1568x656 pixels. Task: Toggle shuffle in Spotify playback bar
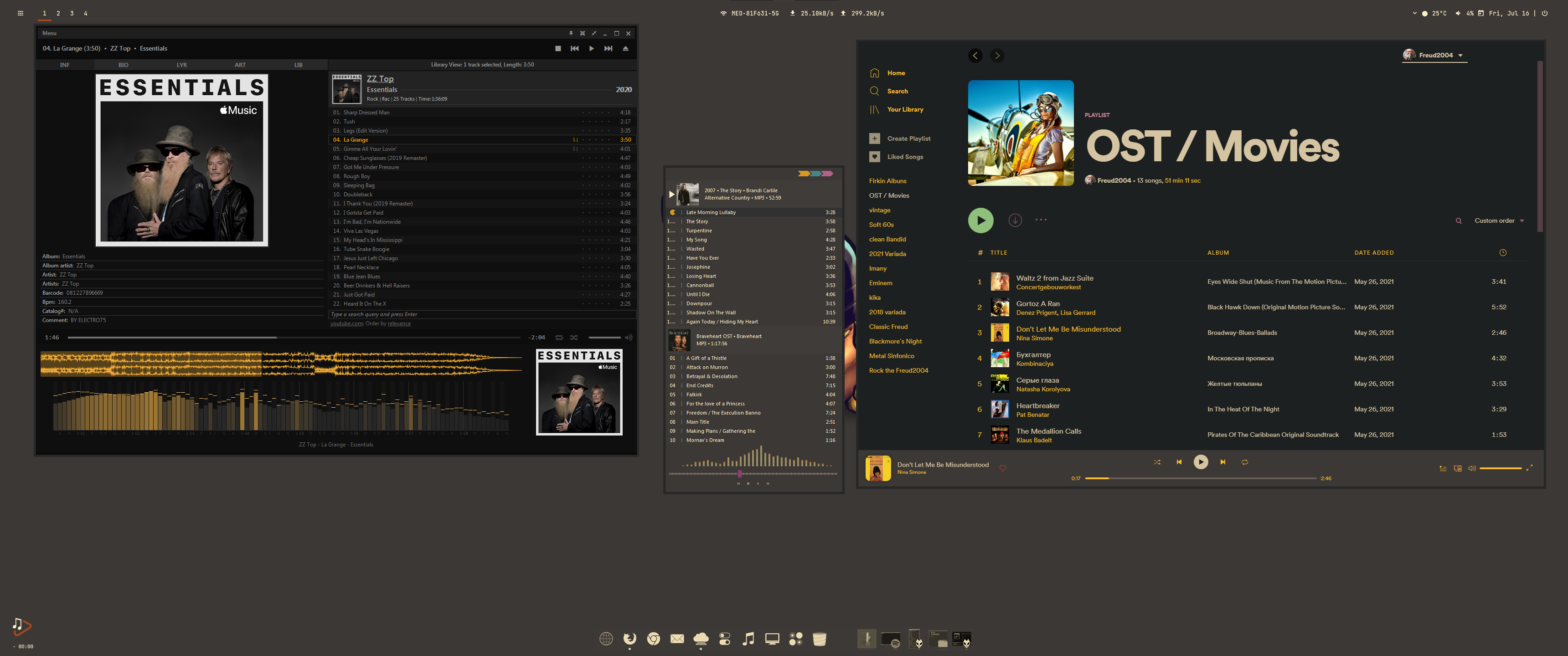tap(1156, 462)
